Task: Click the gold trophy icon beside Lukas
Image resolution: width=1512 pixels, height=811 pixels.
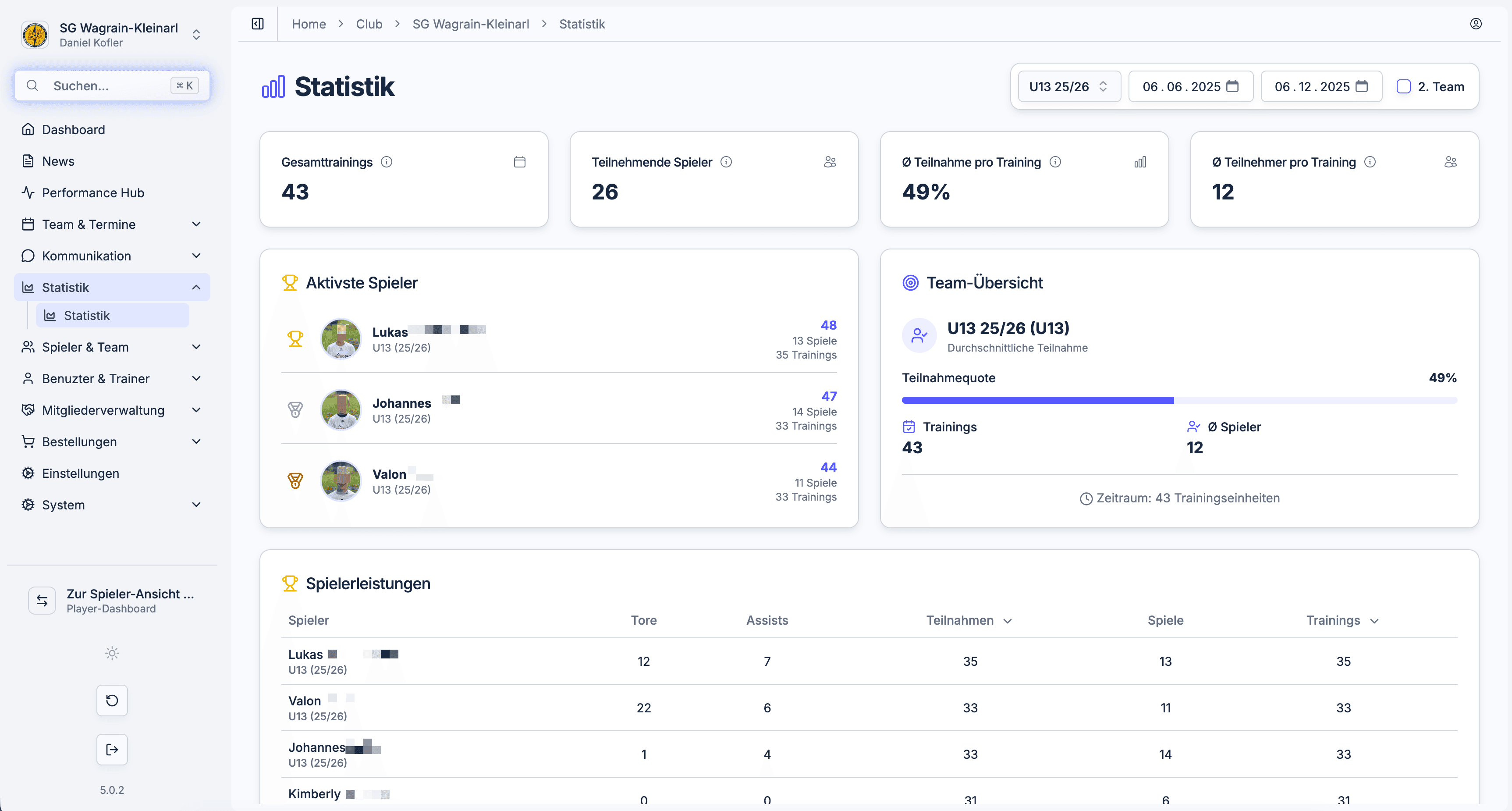Action: click(295, 339)
